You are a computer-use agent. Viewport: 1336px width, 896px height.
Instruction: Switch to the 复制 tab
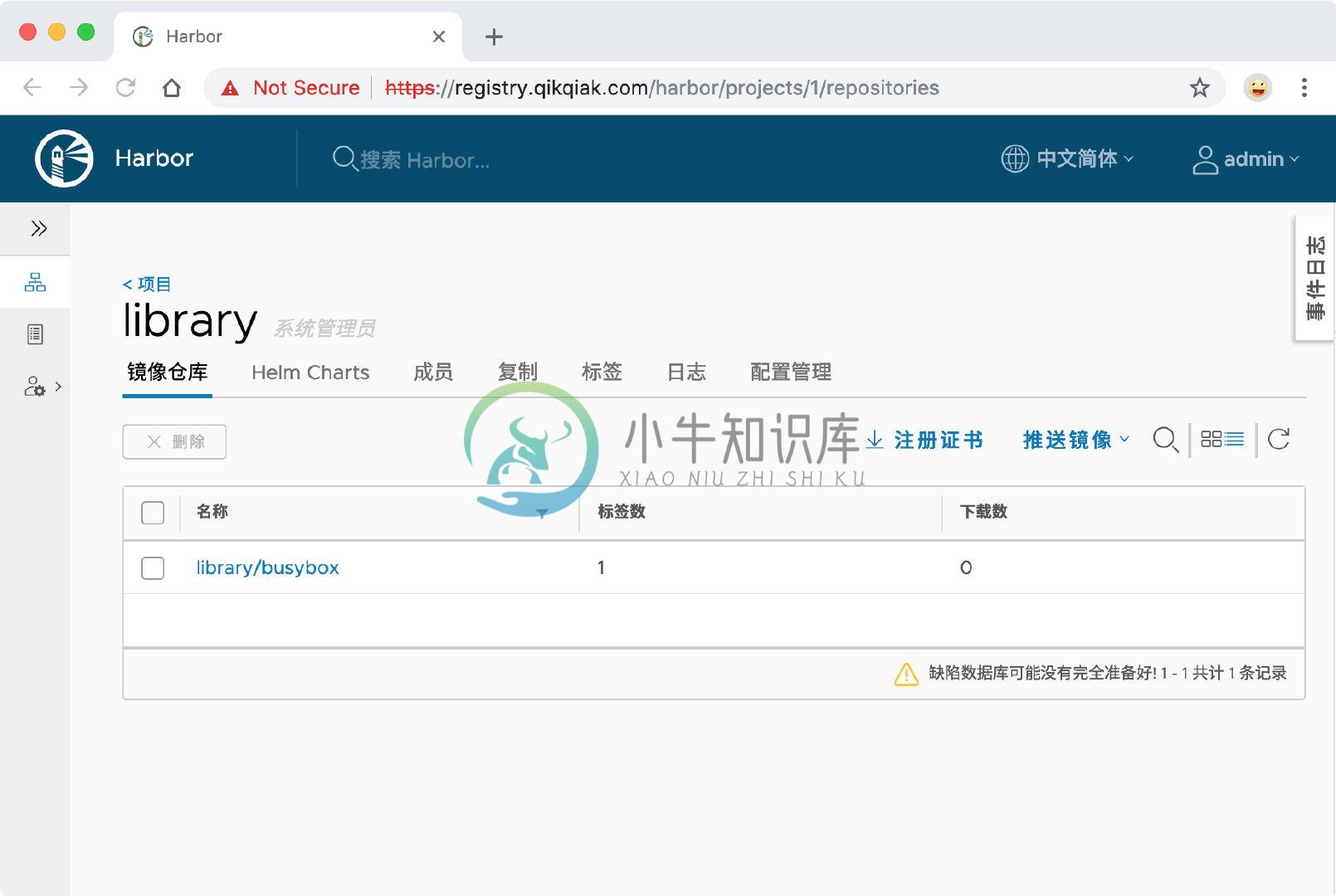(518, 372)
